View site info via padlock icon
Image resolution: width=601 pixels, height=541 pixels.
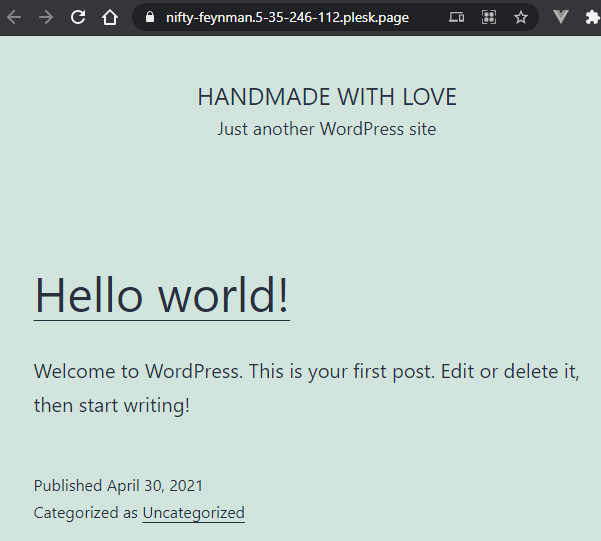coord(150,17)
